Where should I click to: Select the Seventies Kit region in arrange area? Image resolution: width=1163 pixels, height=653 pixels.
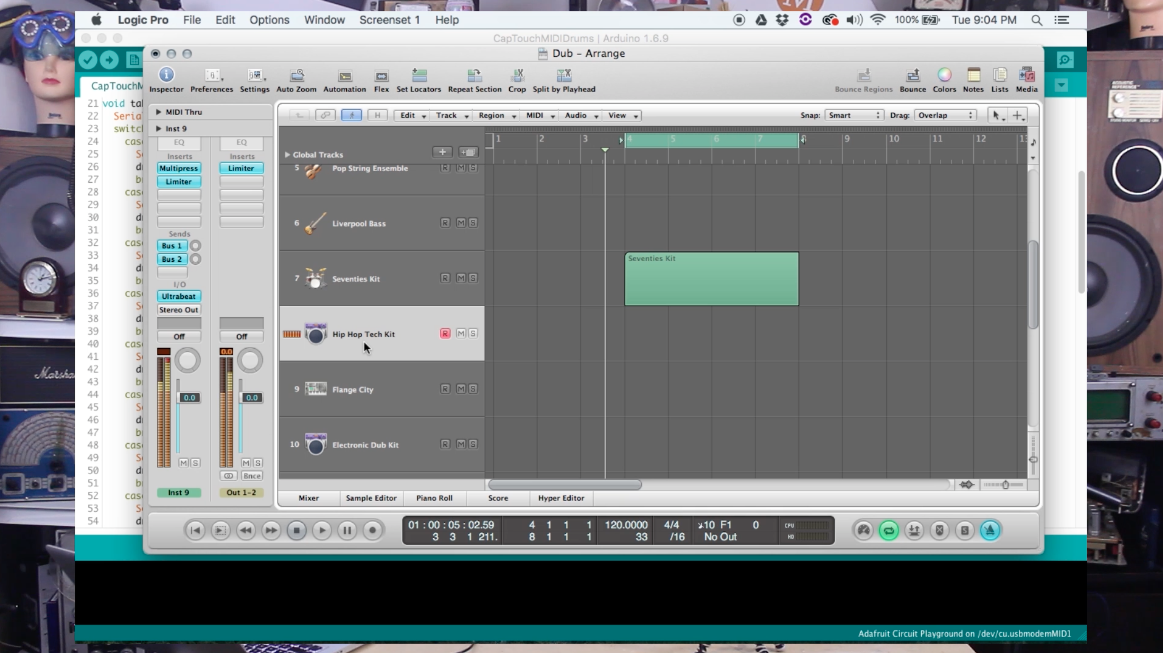click(x=711, y=279)
